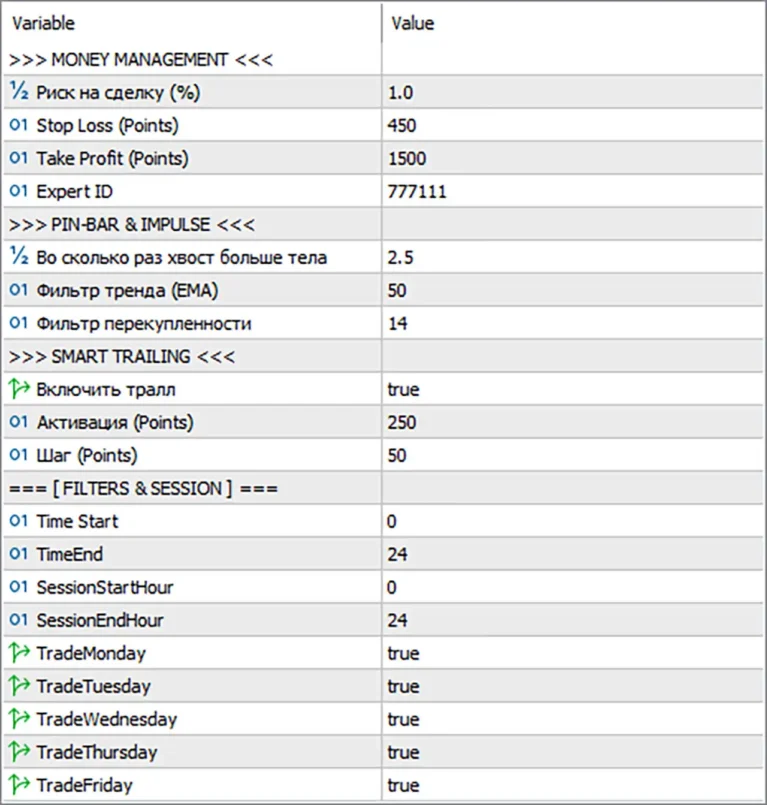Click the integer icon beside Time Start
Screen dimensions: 767x805
pyautogui.click(x=18, y=521)
